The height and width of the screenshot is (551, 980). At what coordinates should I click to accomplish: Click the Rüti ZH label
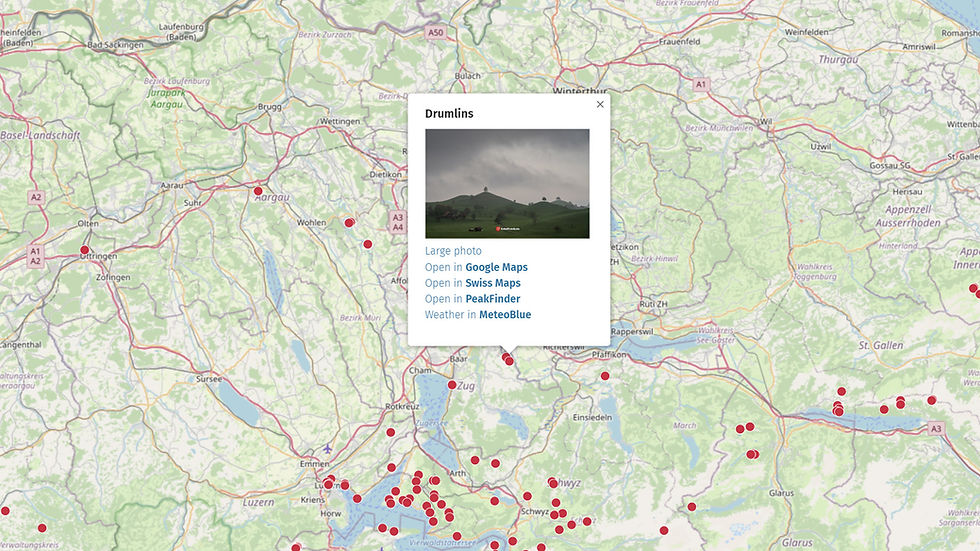pos(653,304)
